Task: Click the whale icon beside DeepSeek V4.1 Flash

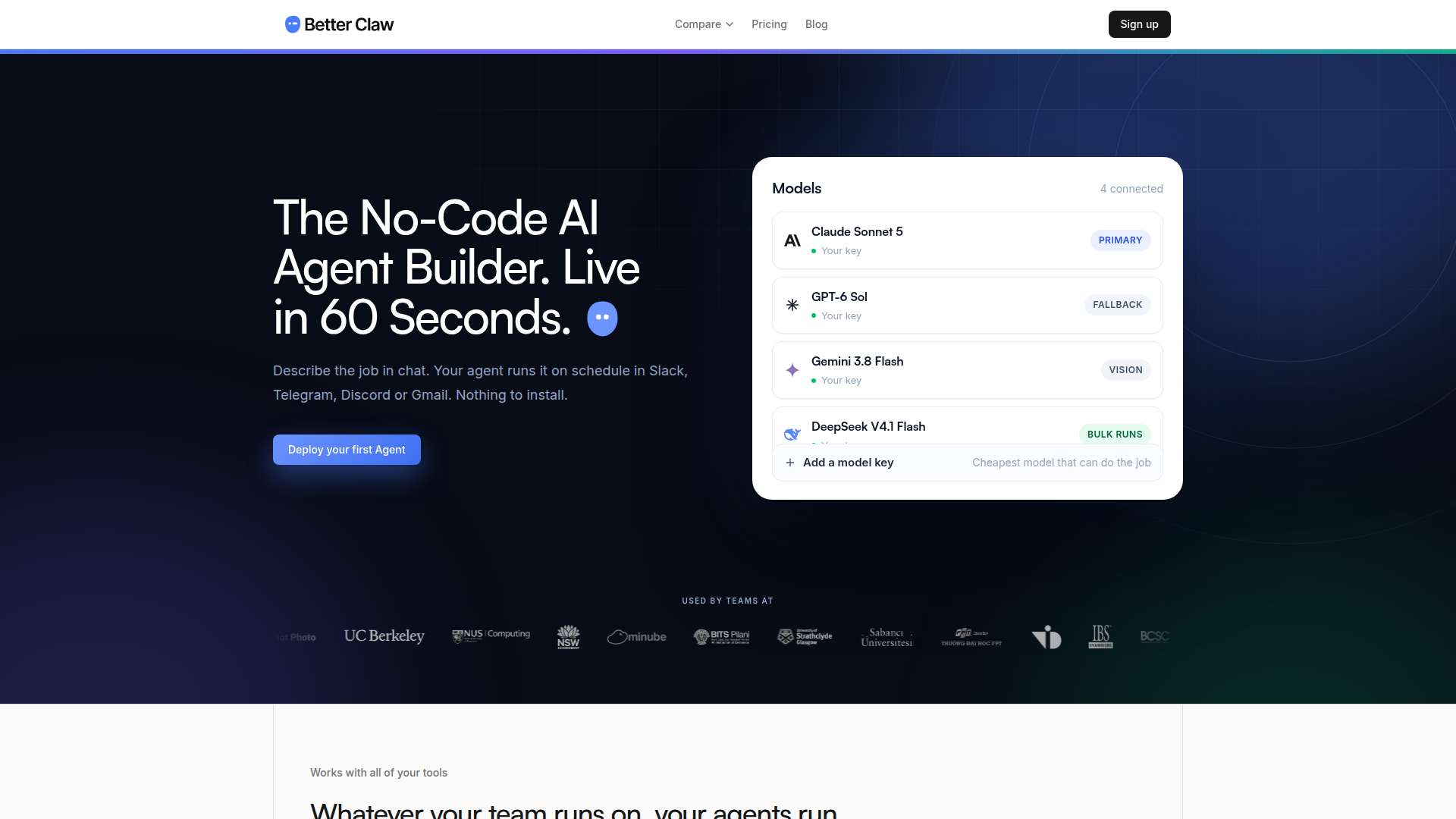Action: [x=792, y=434]
